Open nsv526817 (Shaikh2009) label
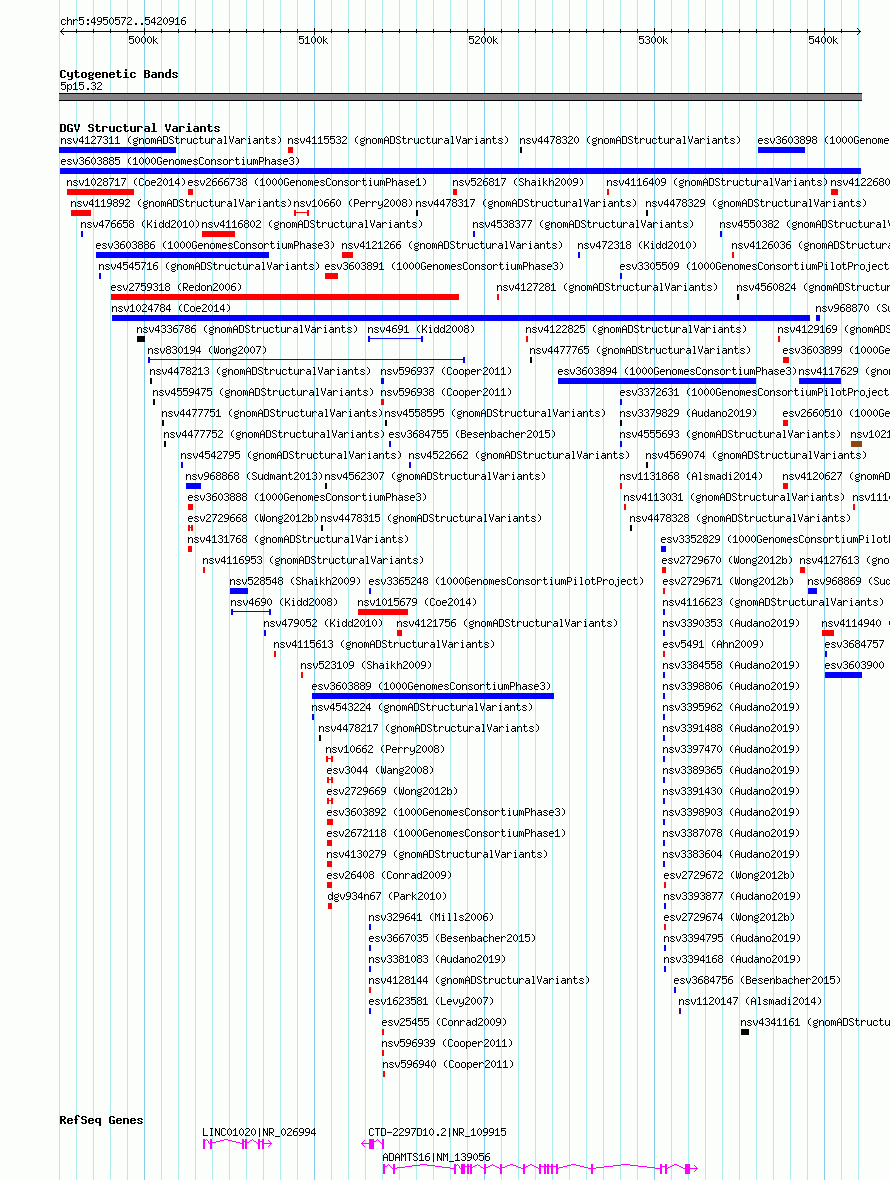This screenshot has height=1180, width=890. pos(518,182)
